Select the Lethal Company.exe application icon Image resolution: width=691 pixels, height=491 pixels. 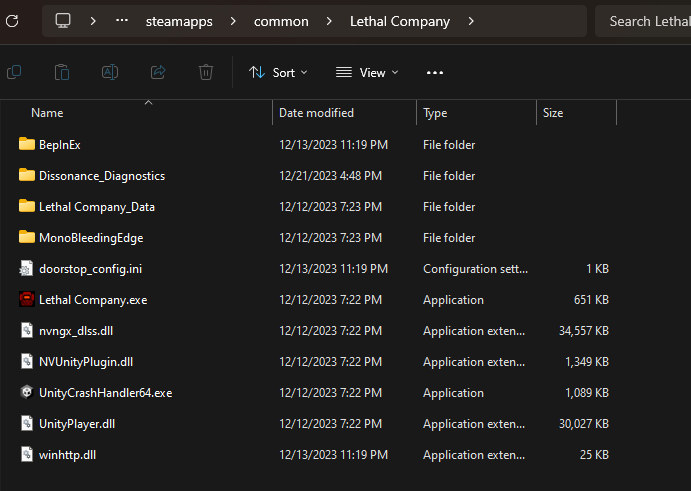(x=27, y=300)
